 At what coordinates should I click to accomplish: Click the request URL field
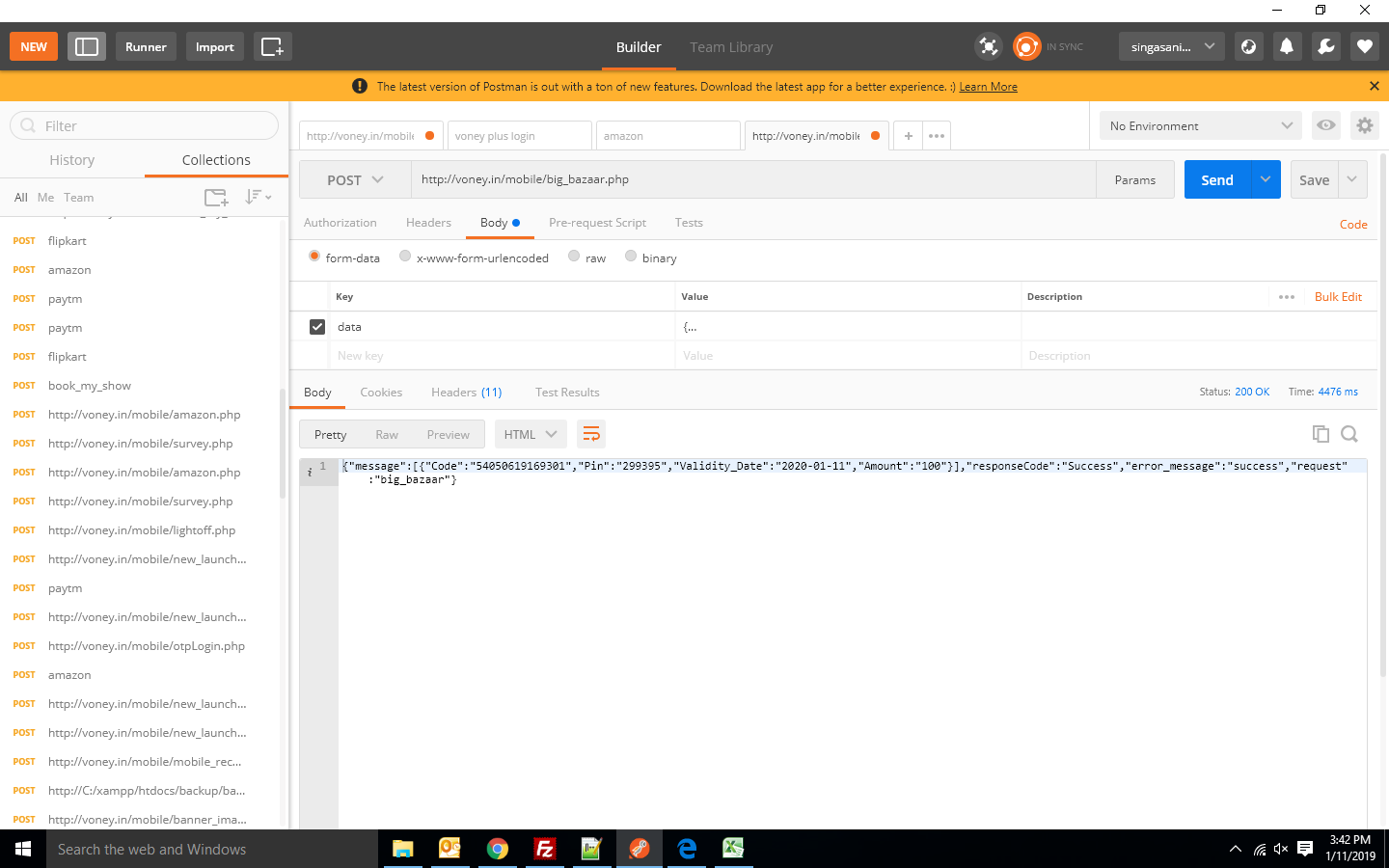click(753, 179)
